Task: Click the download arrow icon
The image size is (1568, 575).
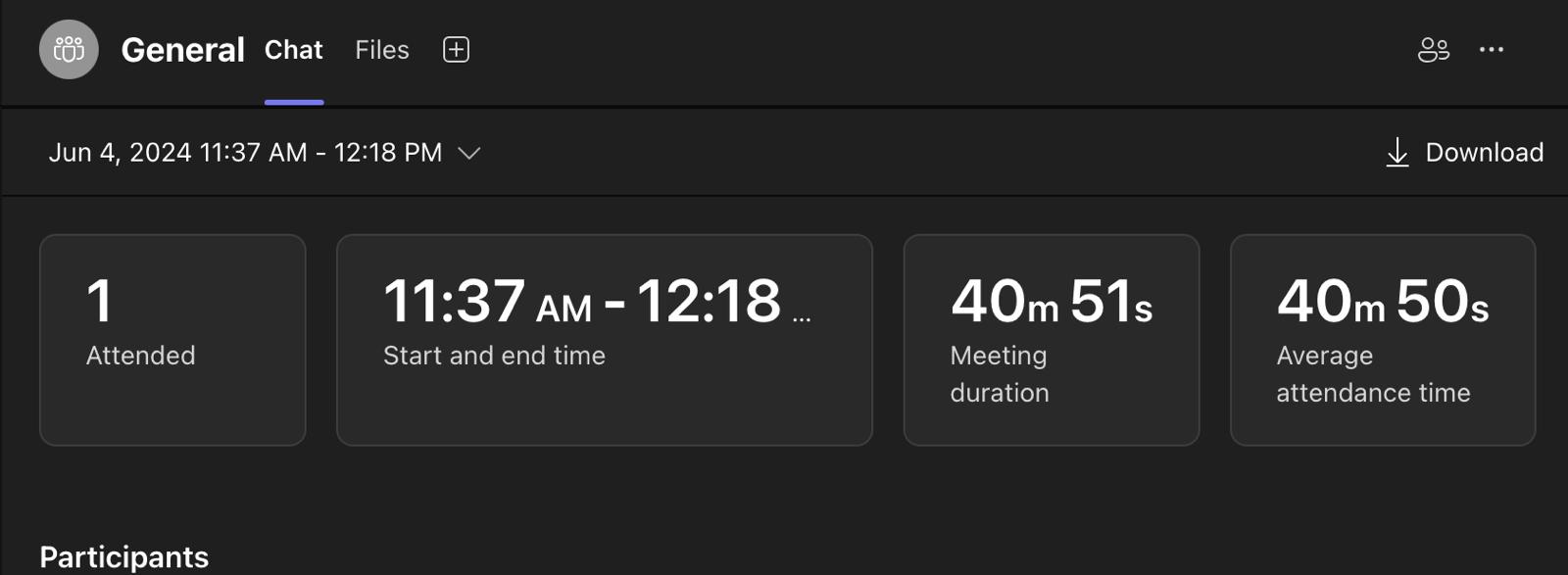Action: 1397,153
